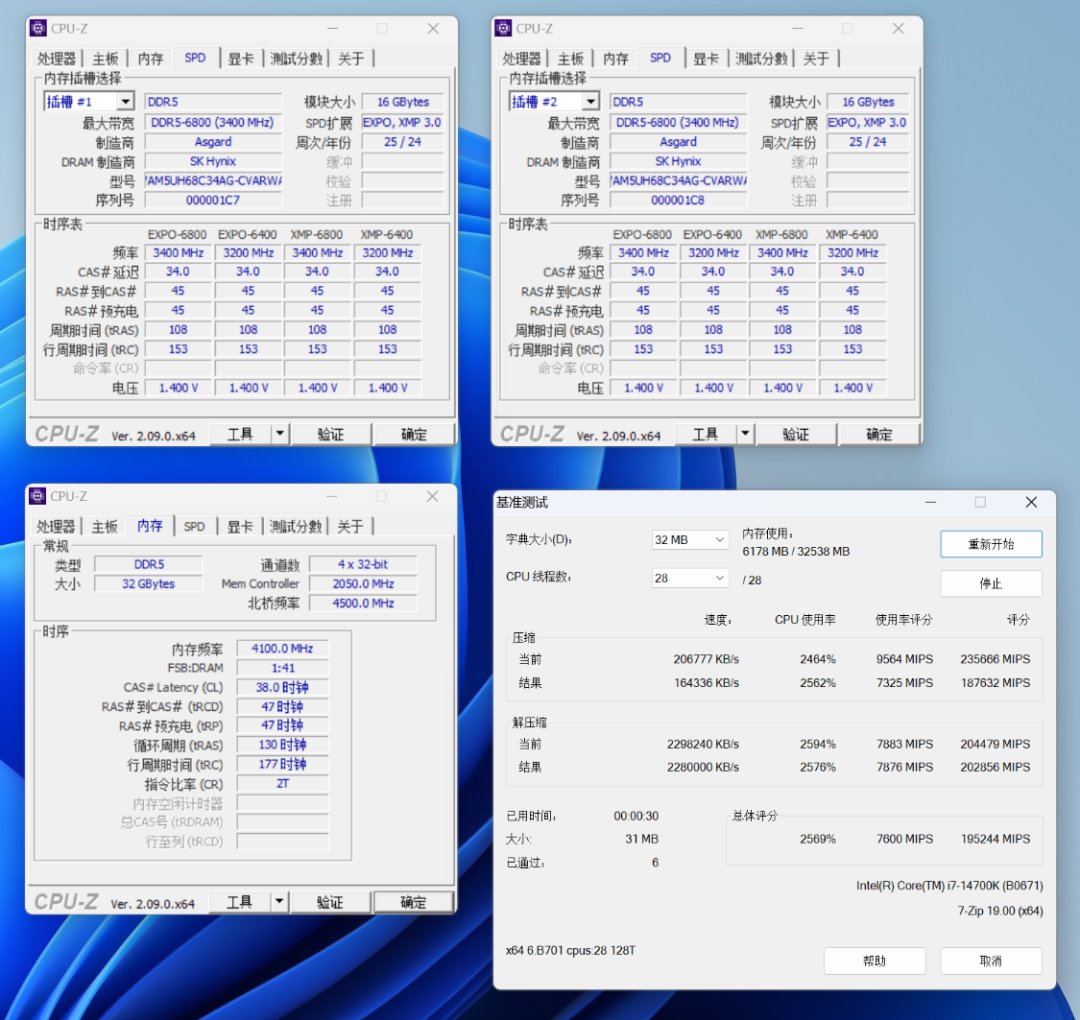The width and height of the screenshot is (1080, 1020).
Task: Click DRAM manufacturer SK Hynix in slot #1
Action: pyautogui.click(x=213, y=161)
